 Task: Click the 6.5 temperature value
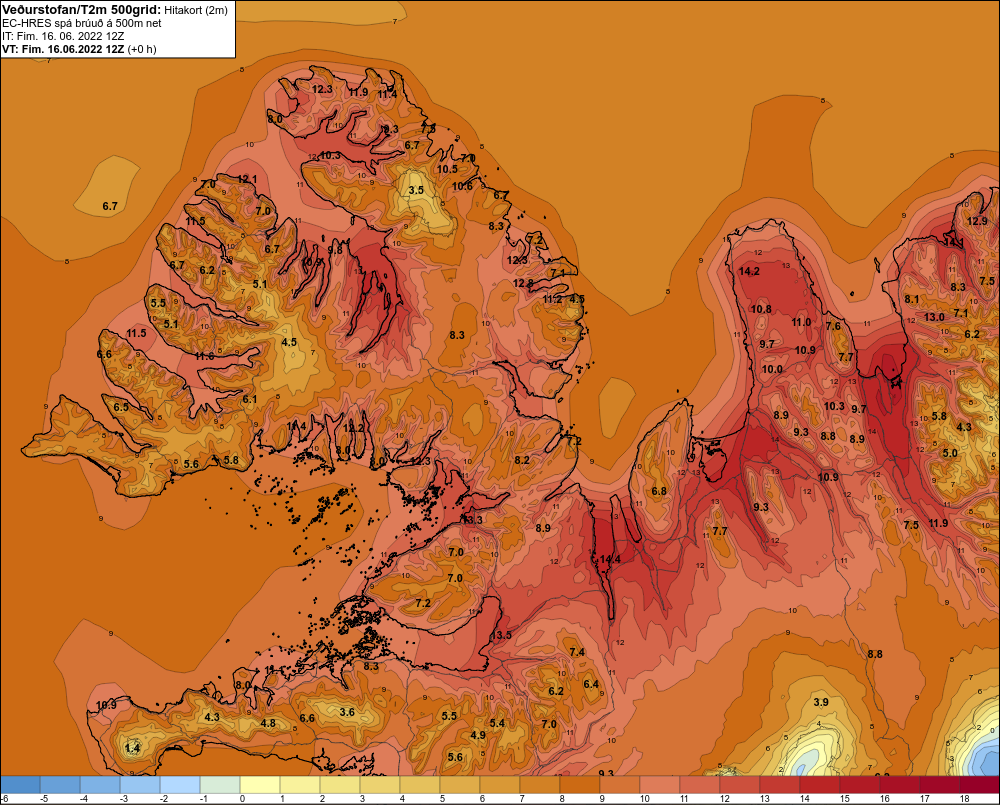(x=121, y=407)
